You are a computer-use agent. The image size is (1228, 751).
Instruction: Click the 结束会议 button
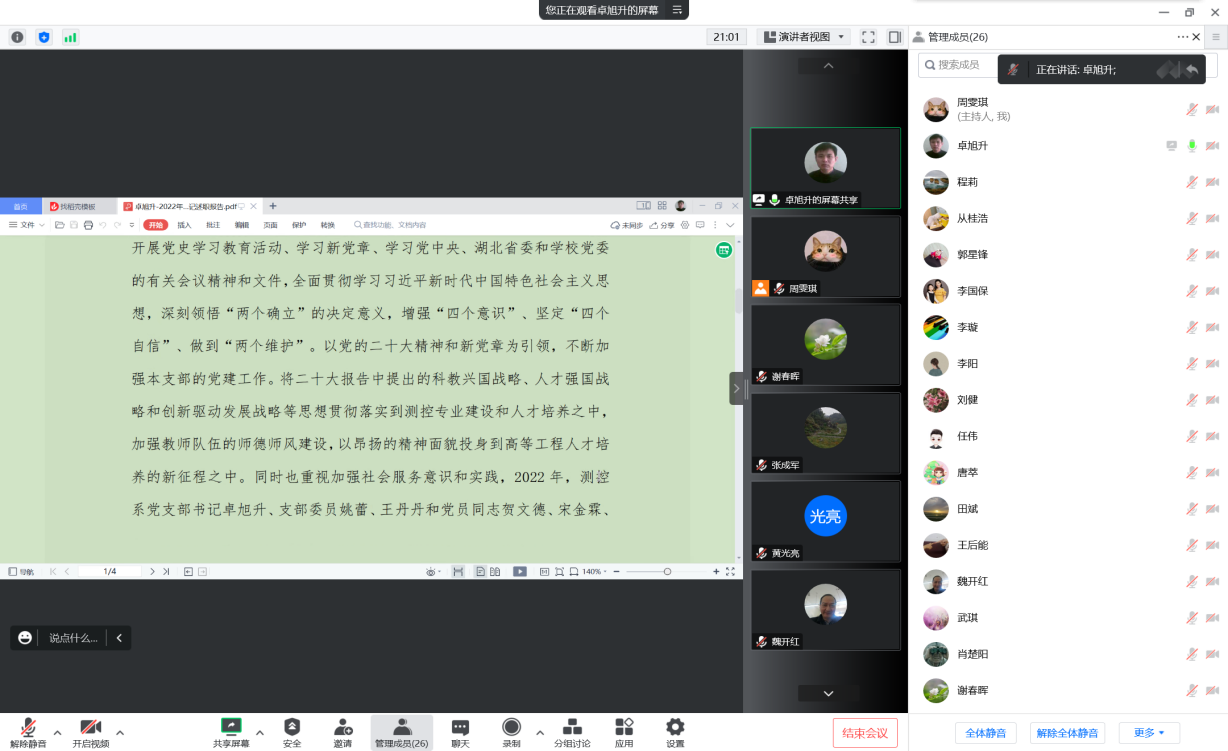(x=865, y=733)
